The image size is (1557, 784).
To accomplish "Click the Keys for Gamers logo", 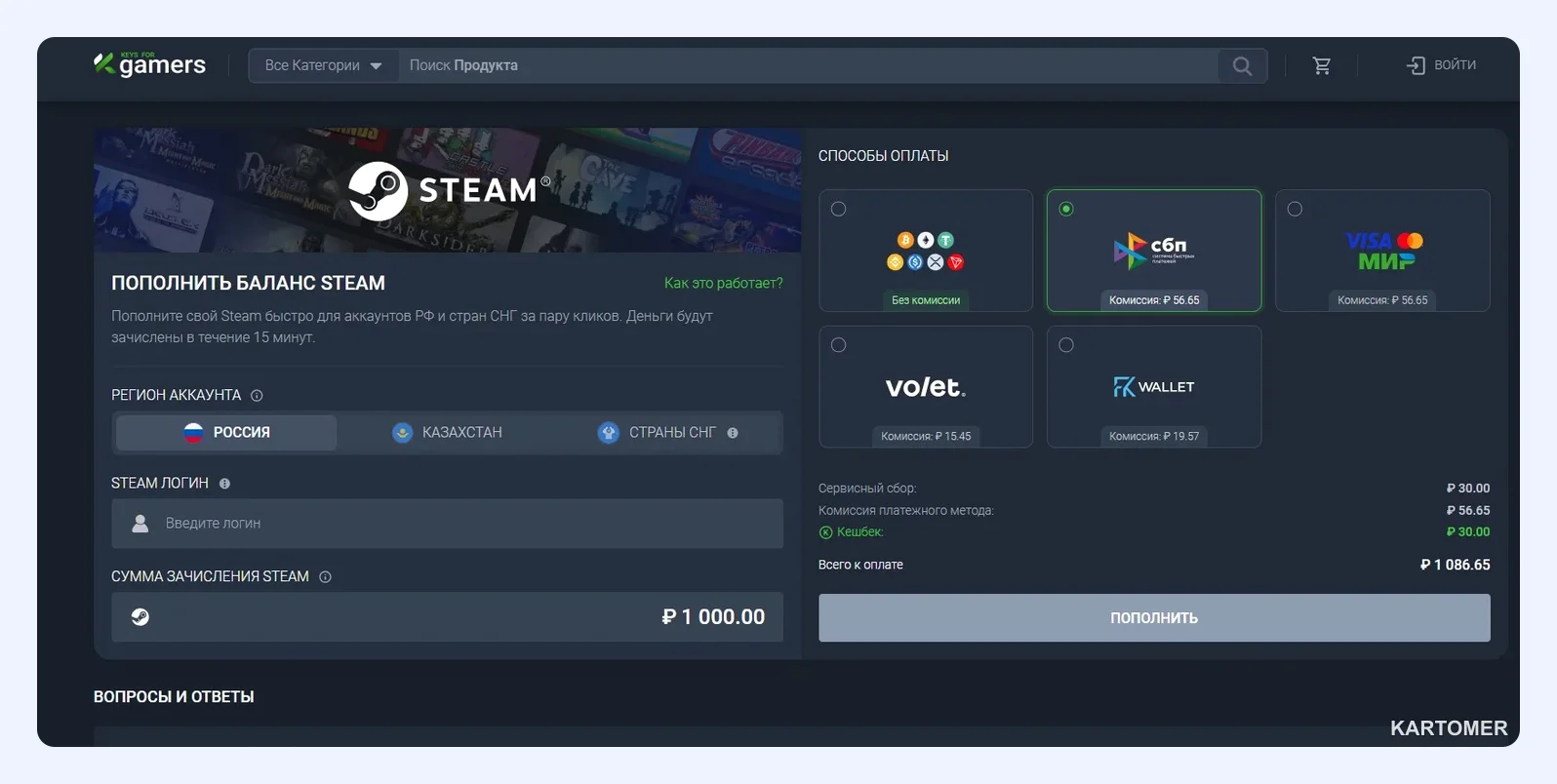I will [150, 64].
